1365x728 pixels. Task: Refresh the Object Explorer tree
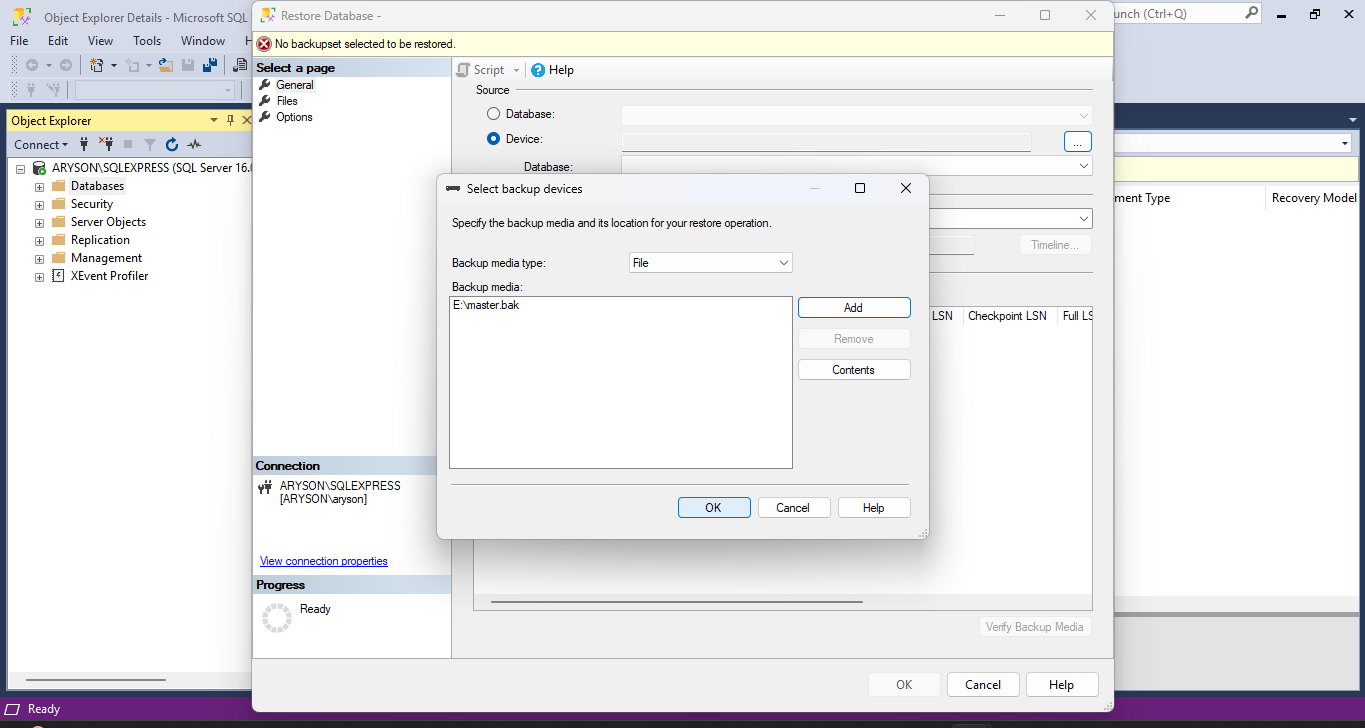[x=171, y=144]
